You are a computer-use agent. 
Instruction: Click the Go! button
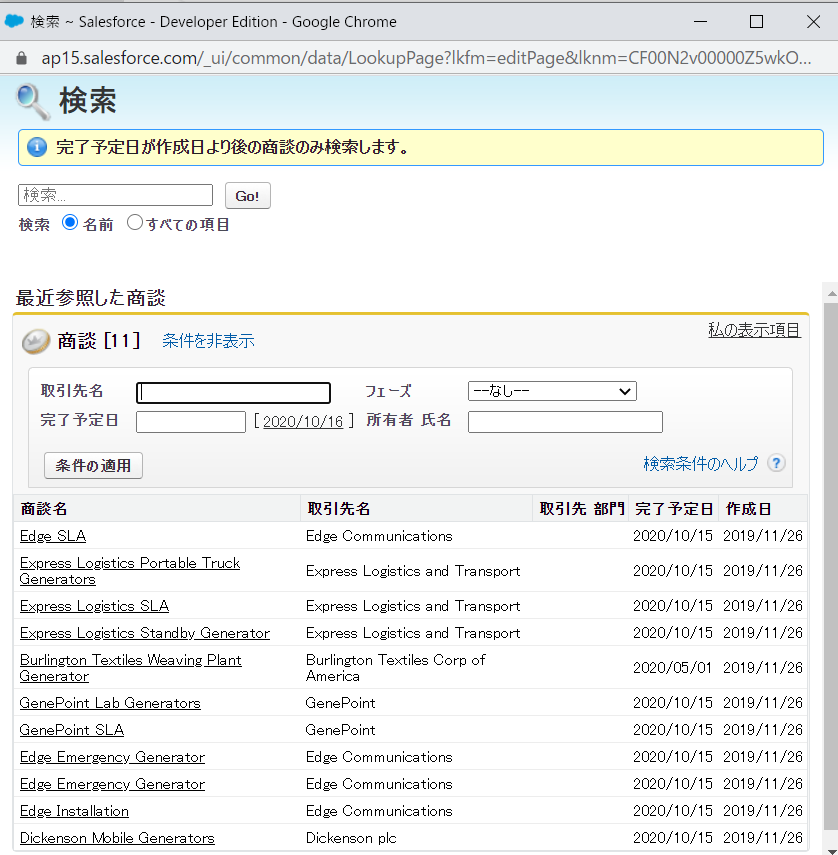coord(248,196)
